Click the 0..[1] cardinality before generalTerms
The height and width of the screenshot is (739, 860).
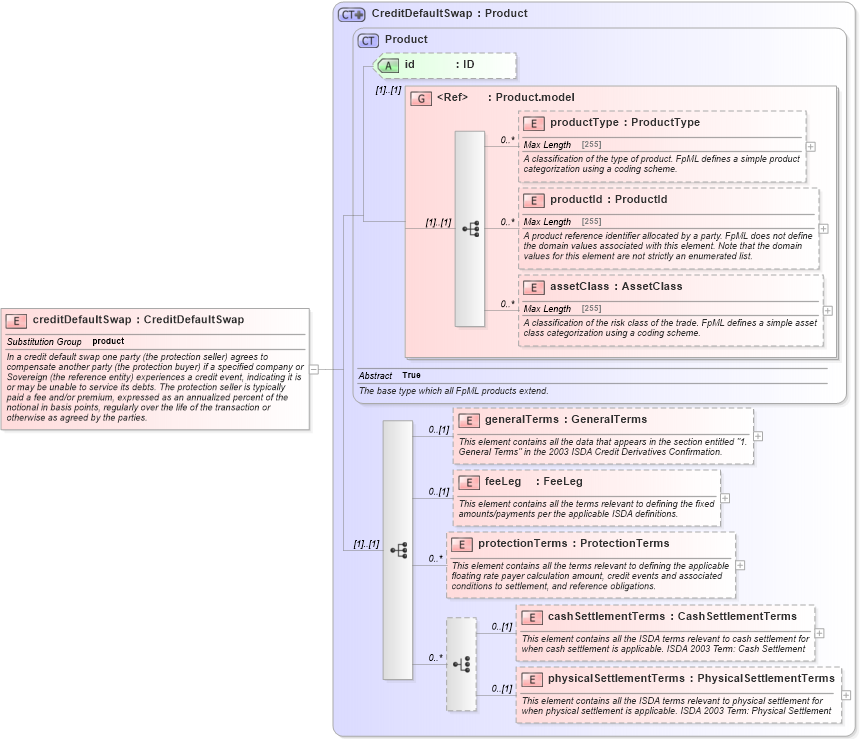[x=439, y=430]
